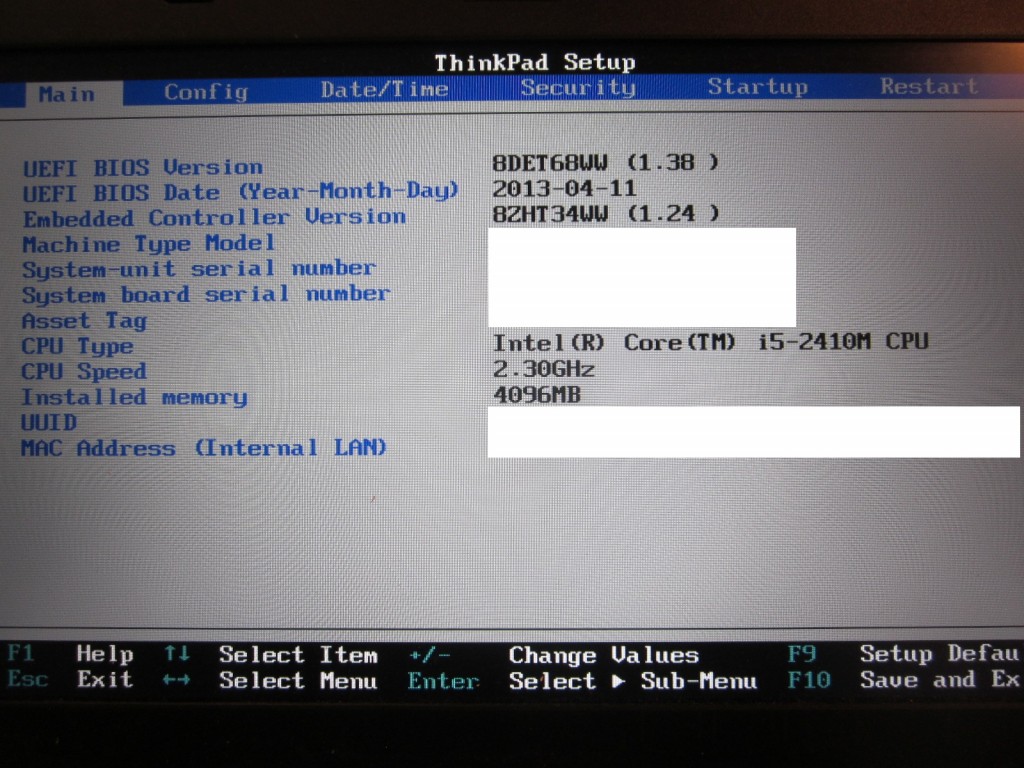The image size is (1024, 768).
Task: Select the Asset Tag row
Action: click(x=85, y=321)
